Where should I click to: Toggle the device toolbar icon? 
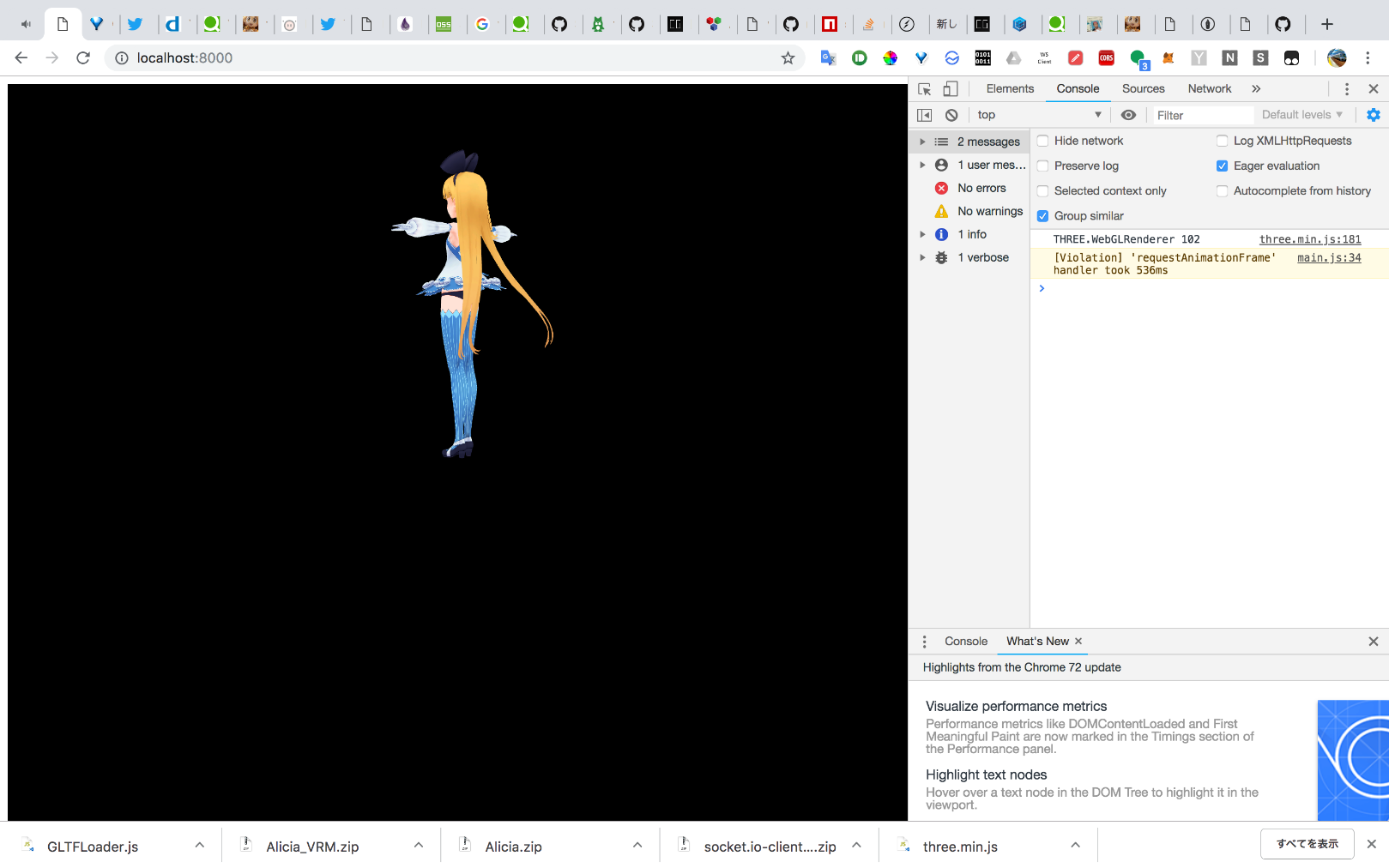click(x=950, y=89)
